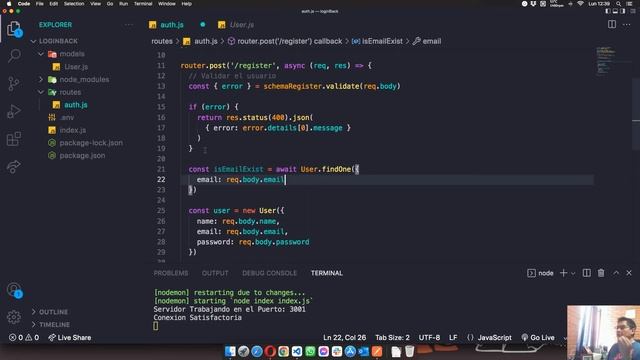The height and width of the screenshot is (360, 640).
Task: Open the Run and Debug view
Action: coord(13,111)
